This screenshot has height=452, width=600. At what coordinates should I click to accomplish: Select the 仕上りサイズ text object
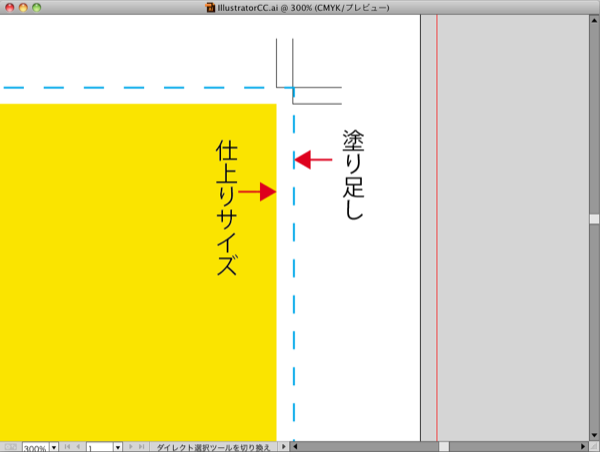[x=226, y=208]
